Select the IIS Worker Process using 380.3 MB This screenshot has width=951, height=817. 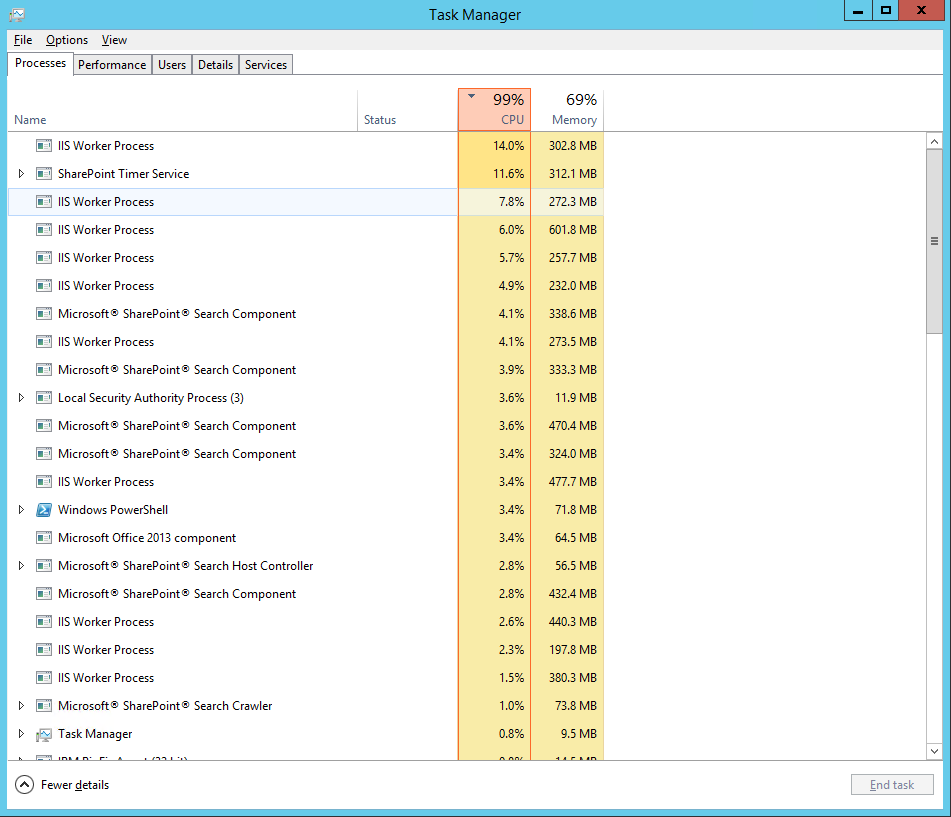306,678
